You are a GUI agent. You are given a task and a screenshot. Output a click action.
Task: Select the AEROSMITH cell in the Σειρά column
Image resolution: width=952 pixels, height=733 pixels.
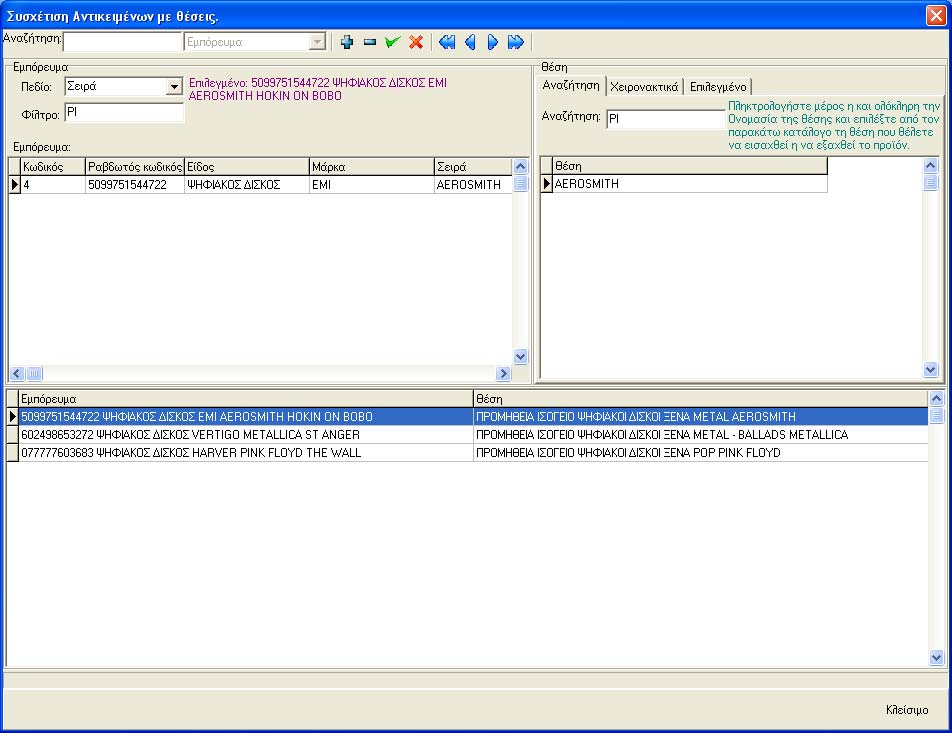(473, 185)
